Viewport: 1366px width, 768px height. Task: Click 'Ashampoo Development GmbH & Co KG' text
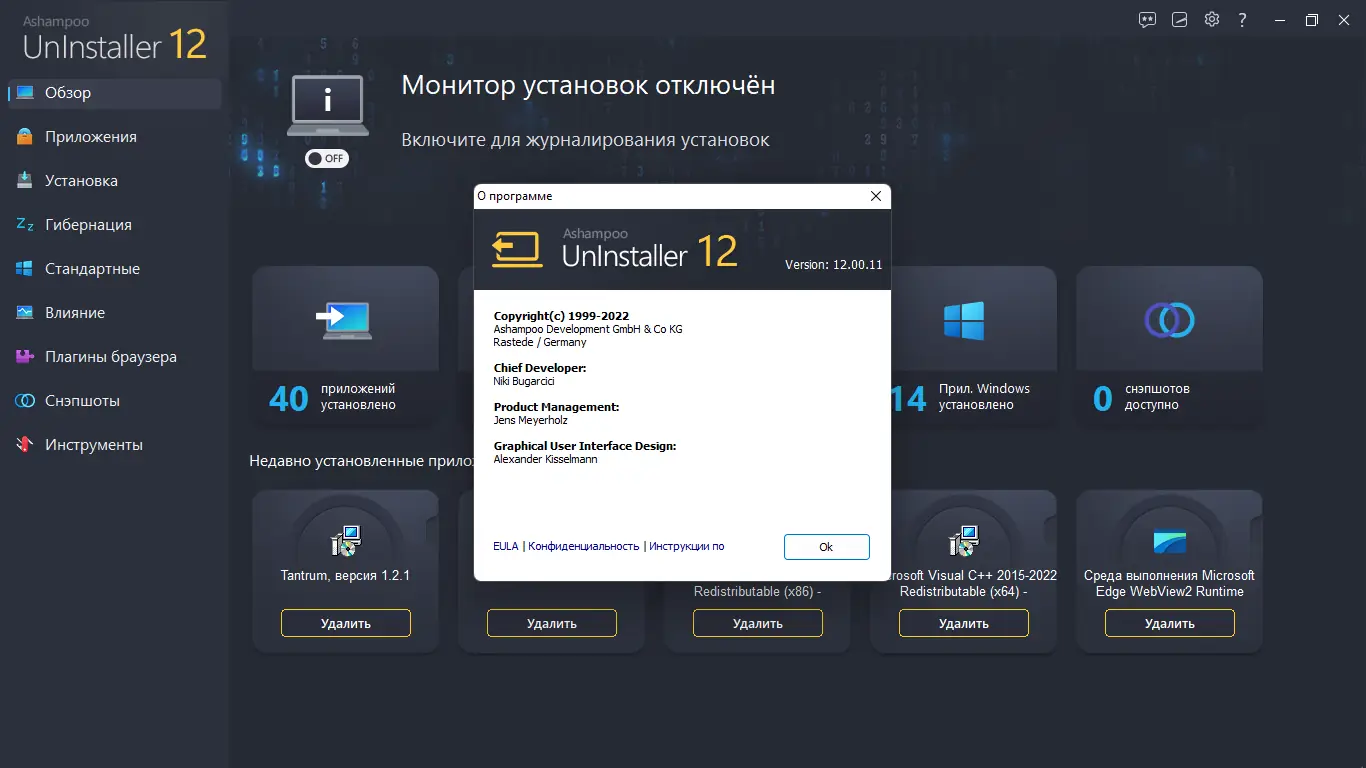(588, 329)
